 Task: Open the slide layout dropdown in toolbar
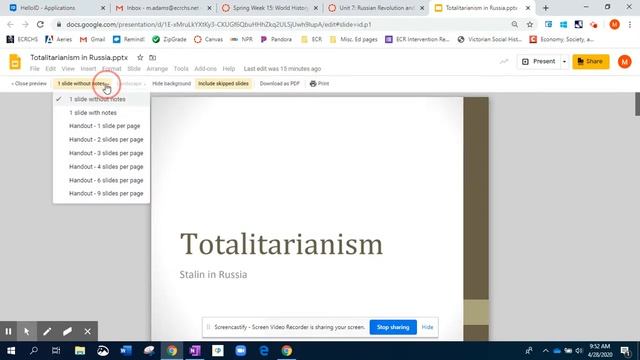[x=83, y=84]
